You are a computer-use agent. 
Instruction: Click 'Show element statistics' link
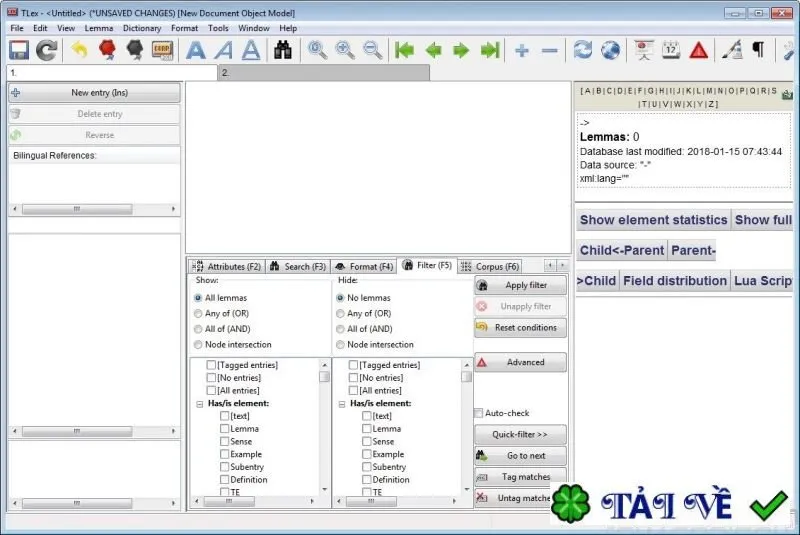[653, 220]
